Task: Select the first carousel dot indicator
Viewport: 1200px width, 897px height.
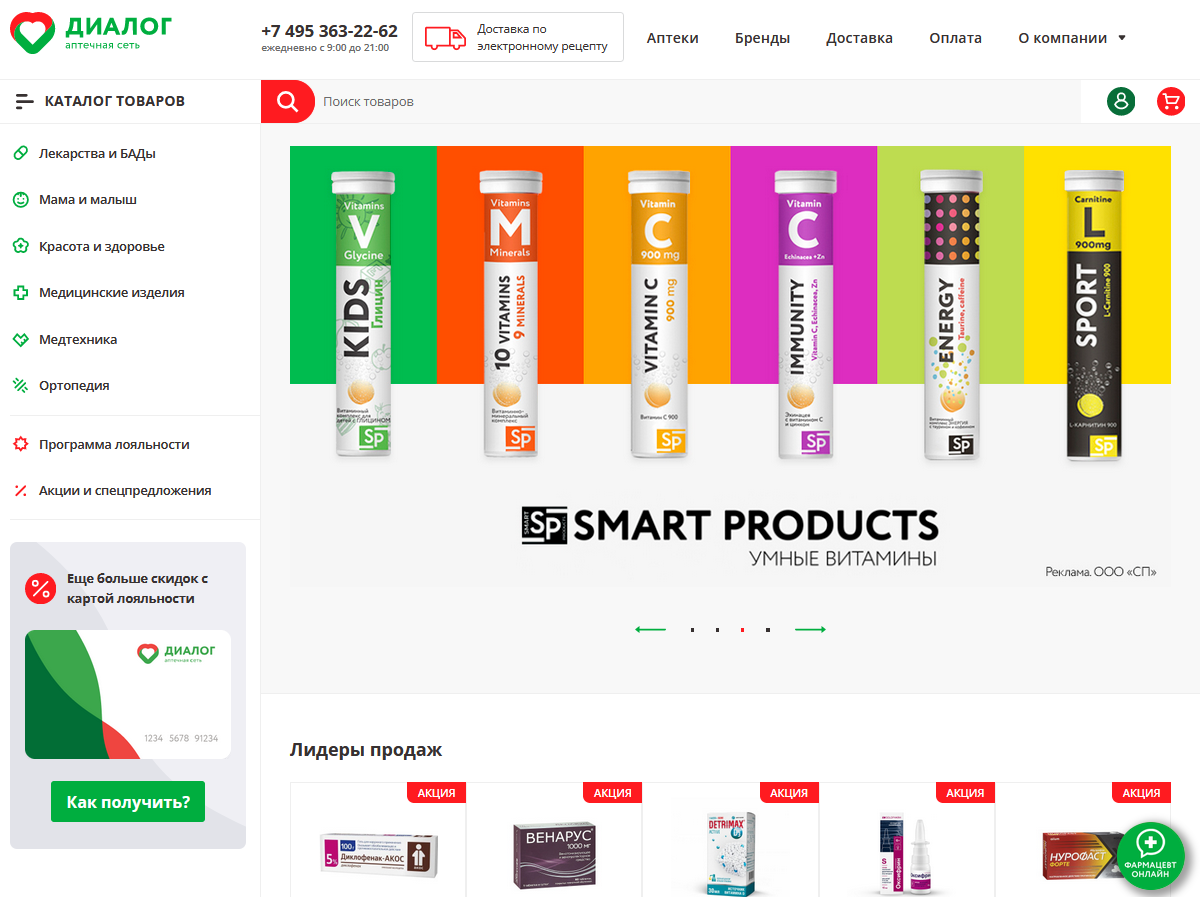Action: click(x=692, y=630)
